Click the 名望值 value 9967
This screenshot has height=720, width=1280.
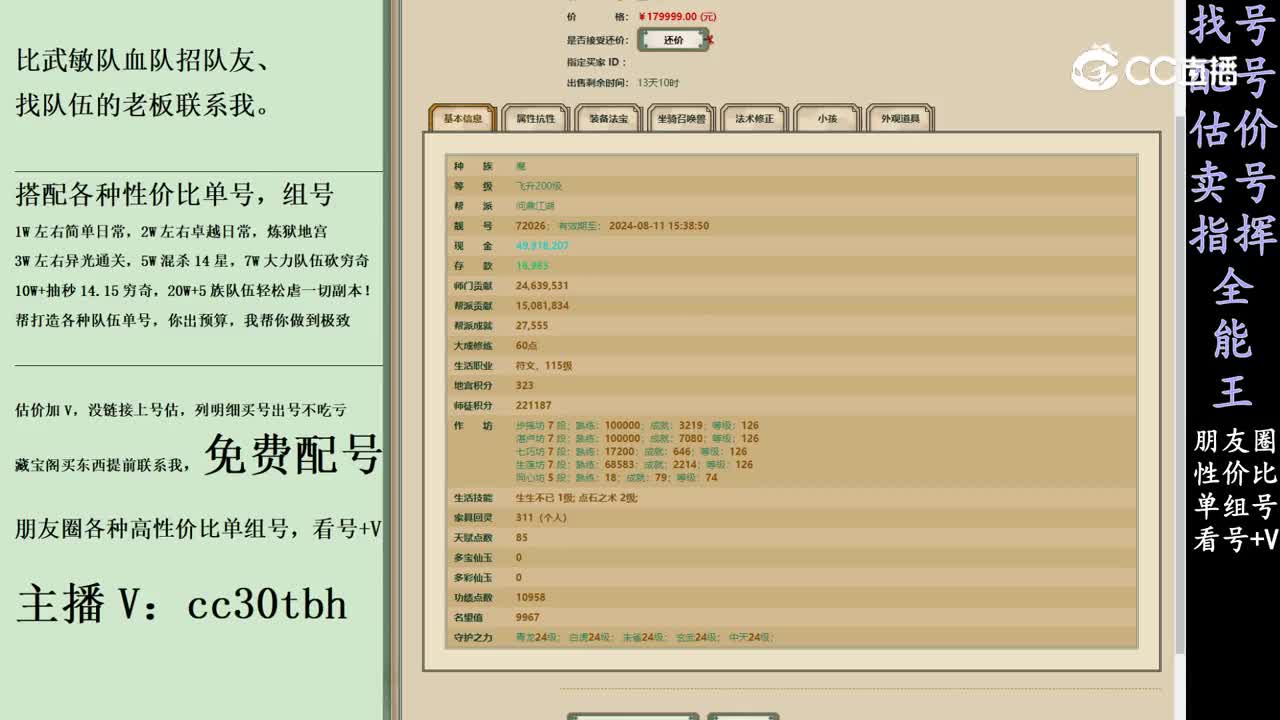click(527, 618)
